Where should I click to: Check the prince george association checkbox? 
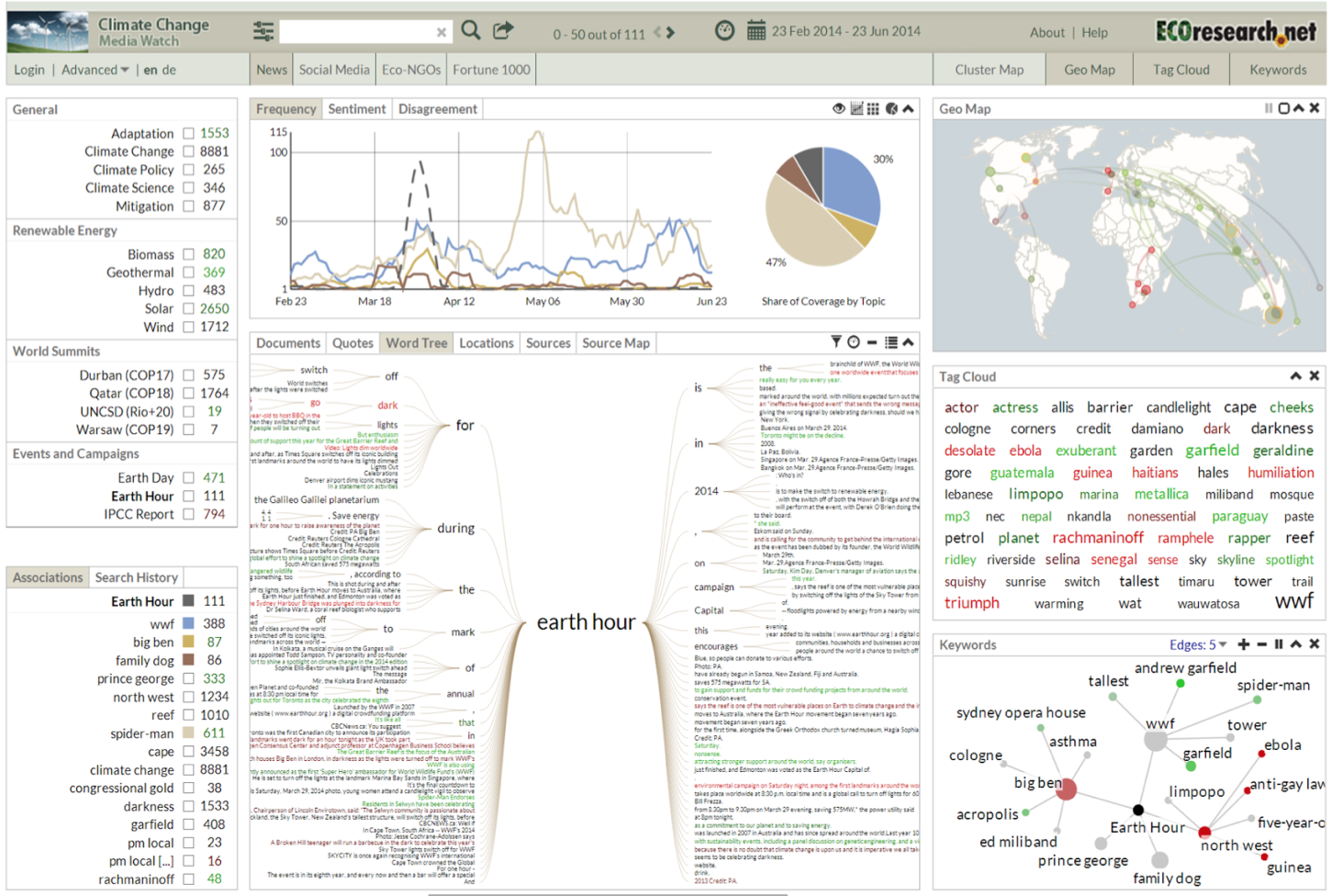click(x=188, y=678)
